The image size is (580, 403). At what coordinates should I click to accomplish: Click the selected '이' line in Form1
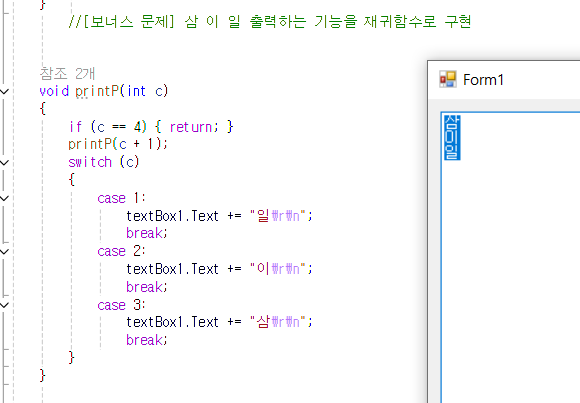click(x=452, y=137)
